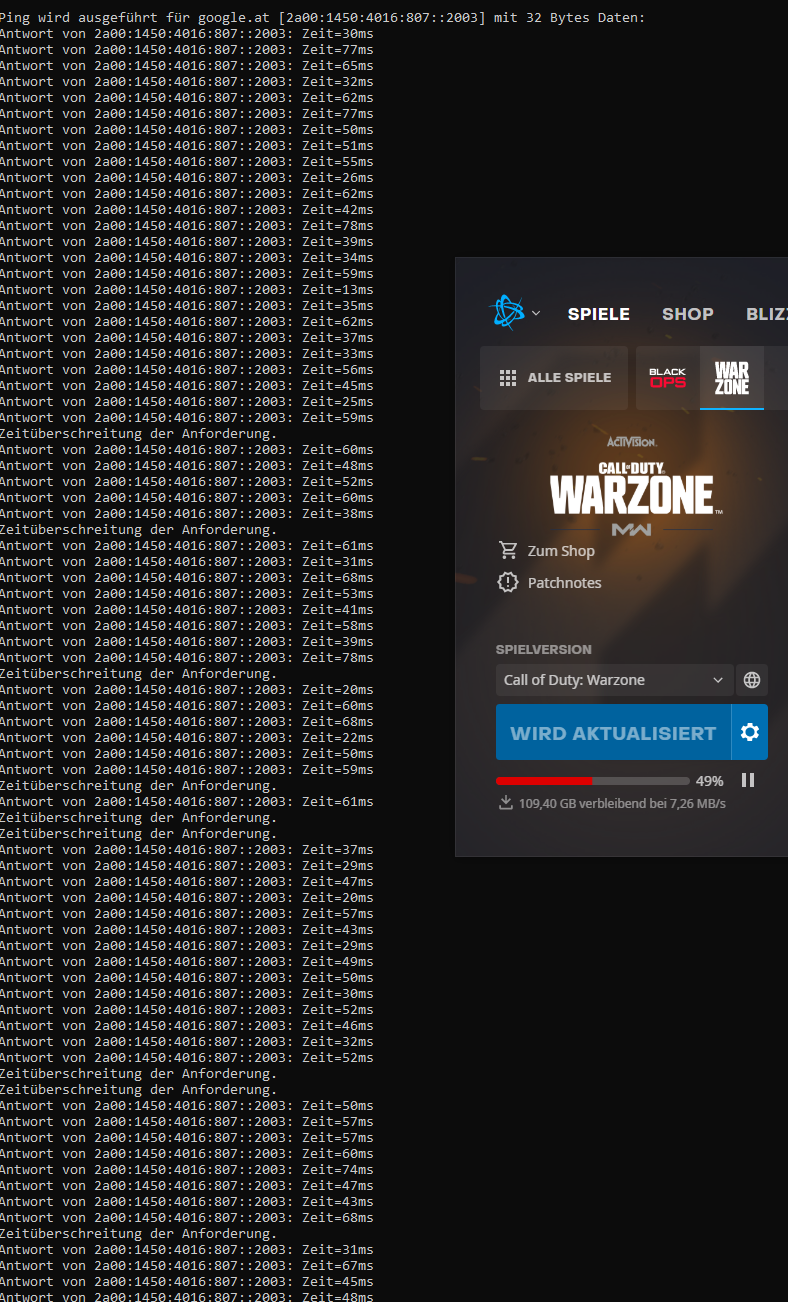
Task: Open the Battle.net logo menu
Action: [x=506, y=312]
